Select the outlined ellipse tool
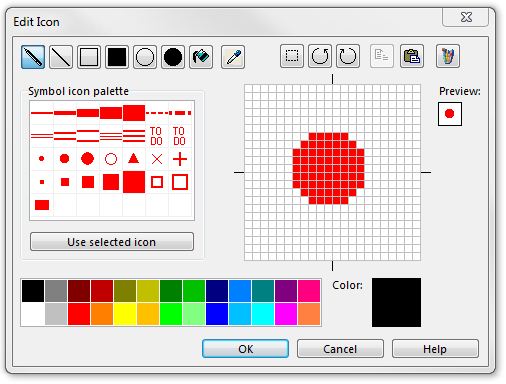 [145, 57]
